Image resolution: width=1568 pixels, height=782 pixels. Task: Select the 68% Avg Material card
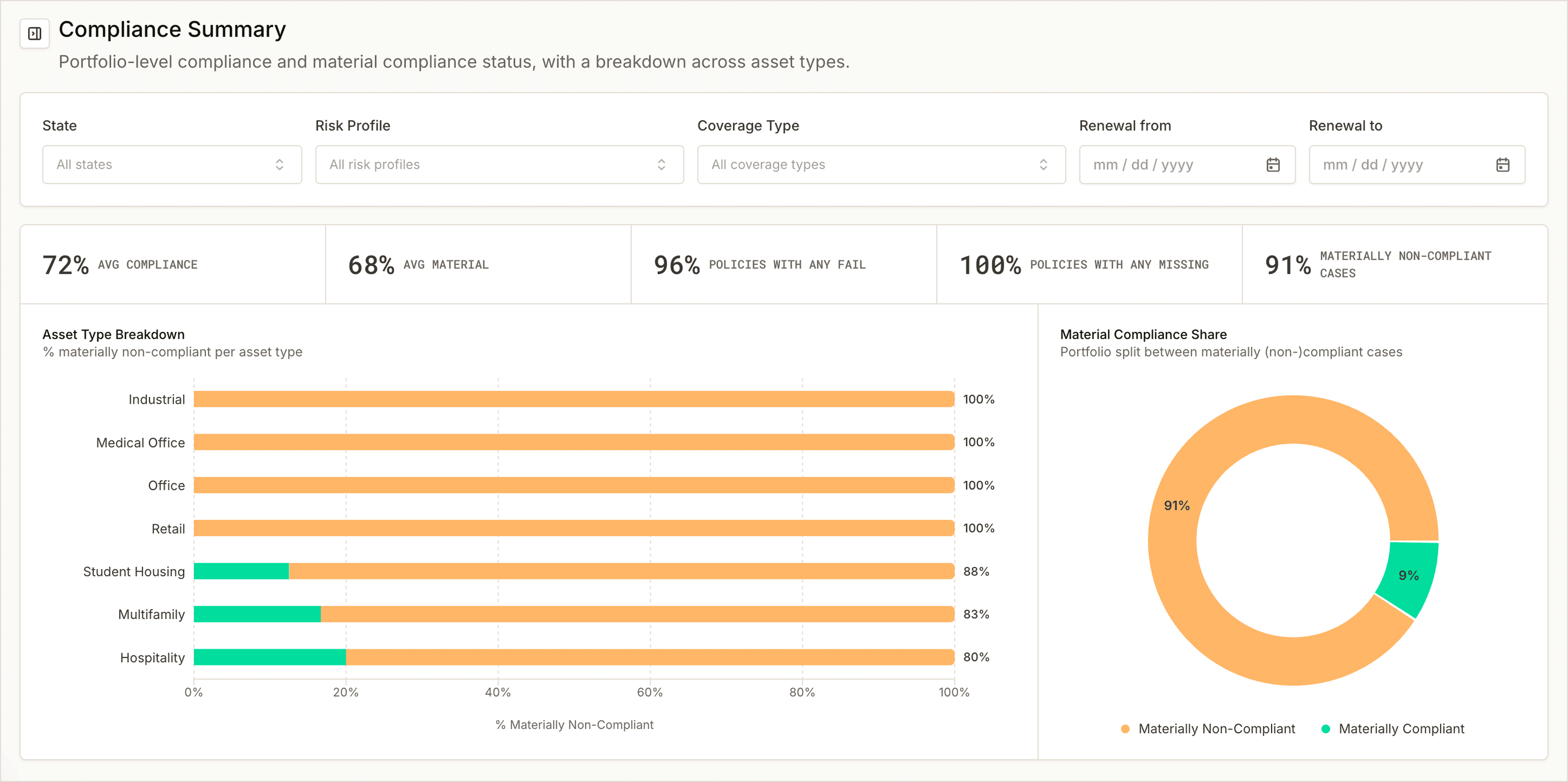pyautogui.click(x=479, y=265)
